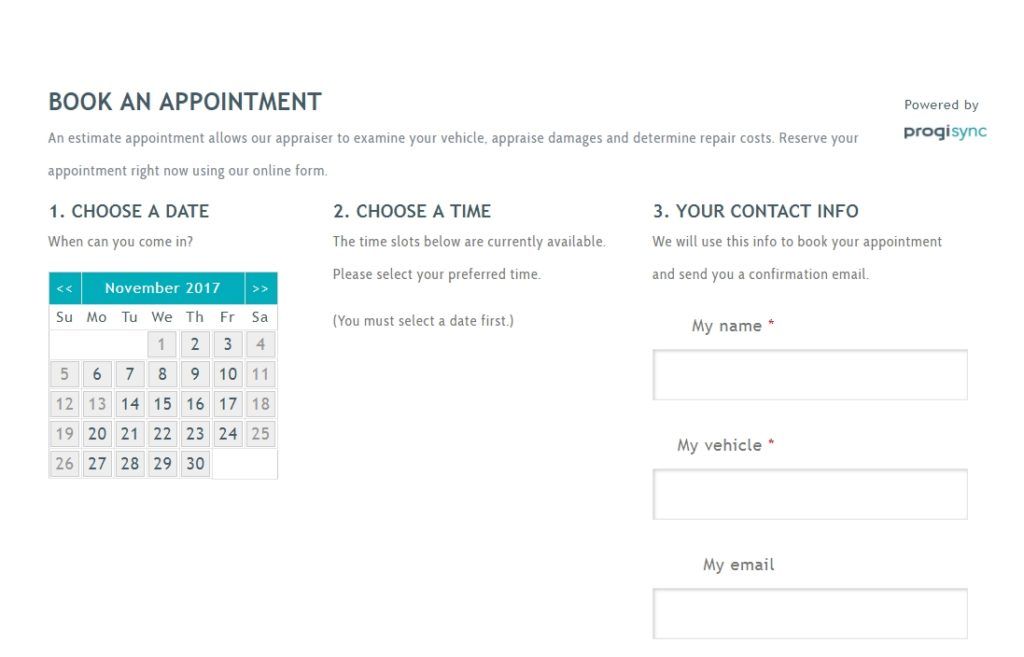Choose November 27 in the calendar
This screenshot has height=657, width=1024.
97,464
